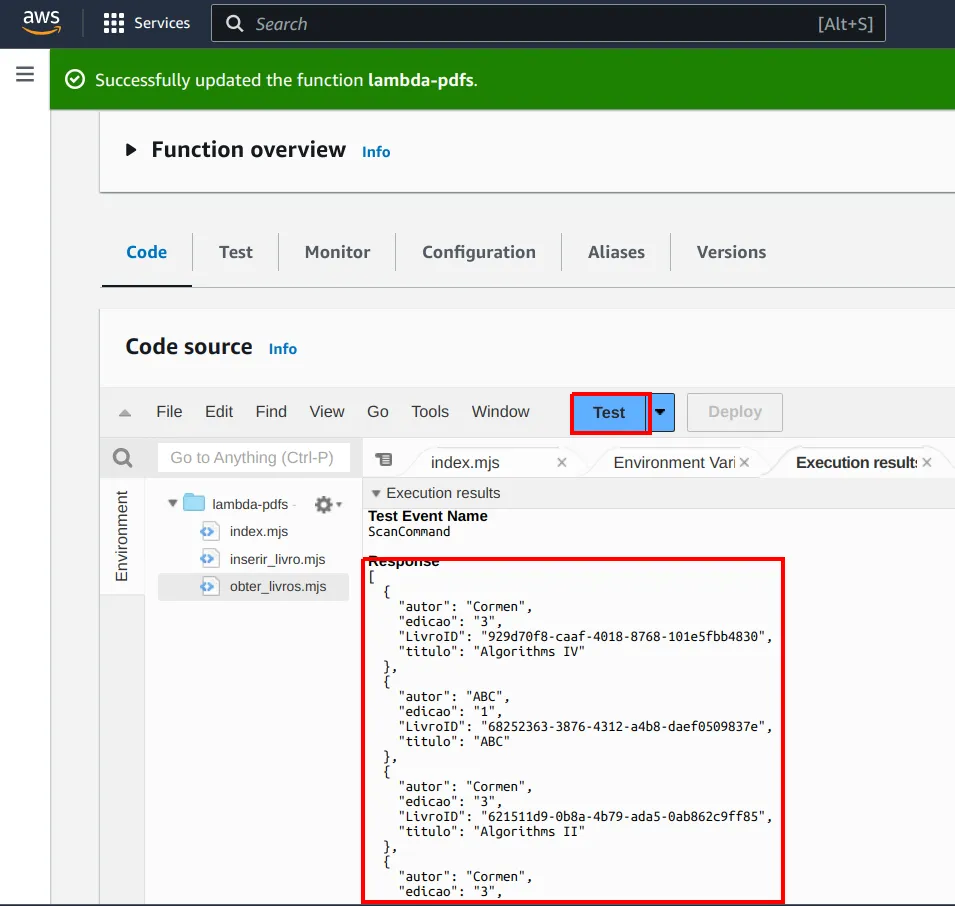Select index.mjs in the file tree
This screenshot has height=906, width=955.
(259, 532)
